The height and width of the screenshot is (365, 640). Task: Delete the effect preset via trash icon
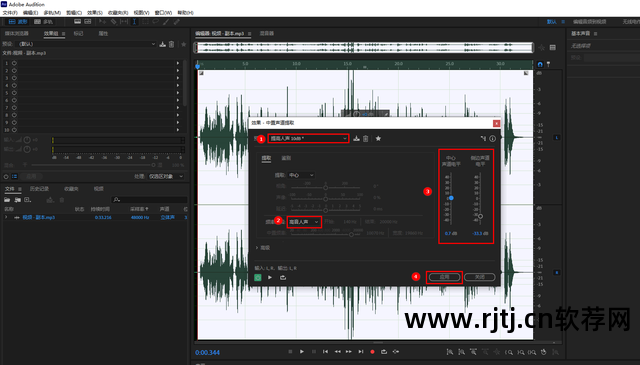point(366,138)
